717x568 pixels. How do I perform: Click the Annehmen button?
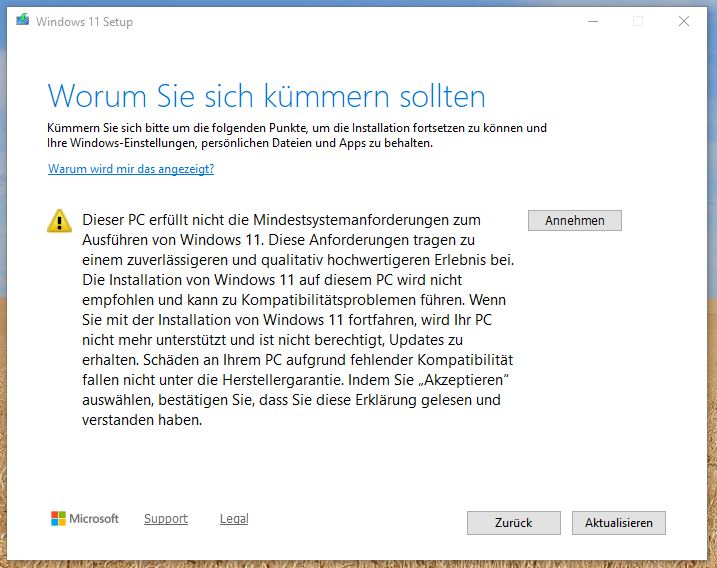coord(574,220)
